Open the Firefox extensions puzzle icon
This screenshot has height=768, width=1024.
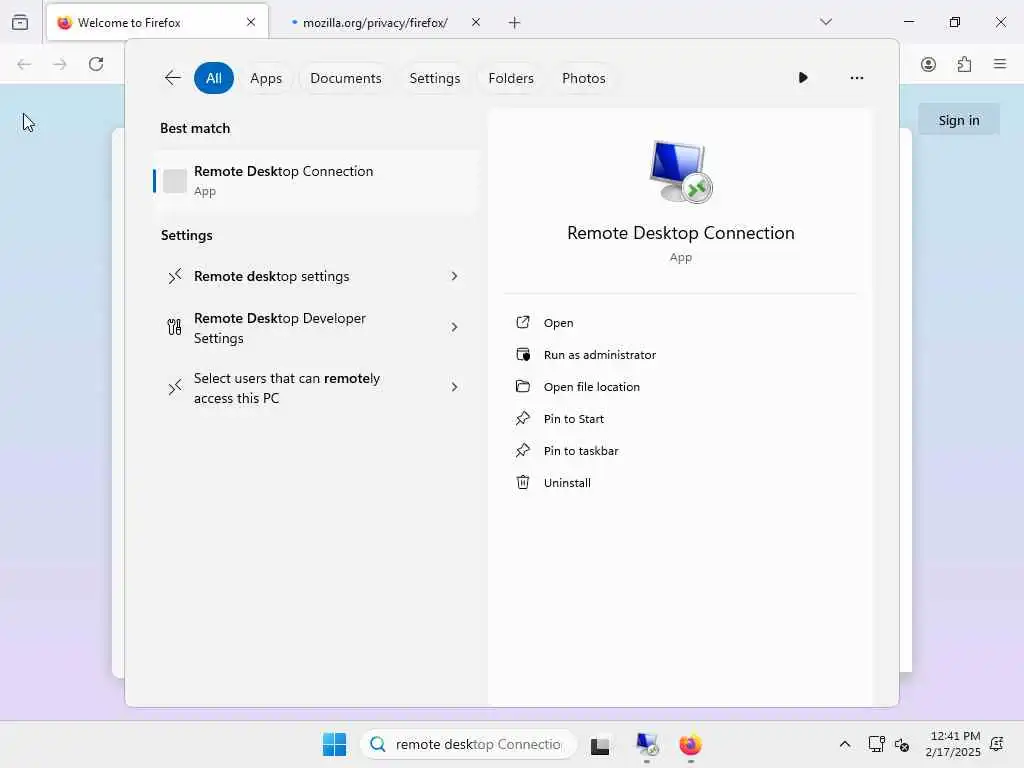964,64
